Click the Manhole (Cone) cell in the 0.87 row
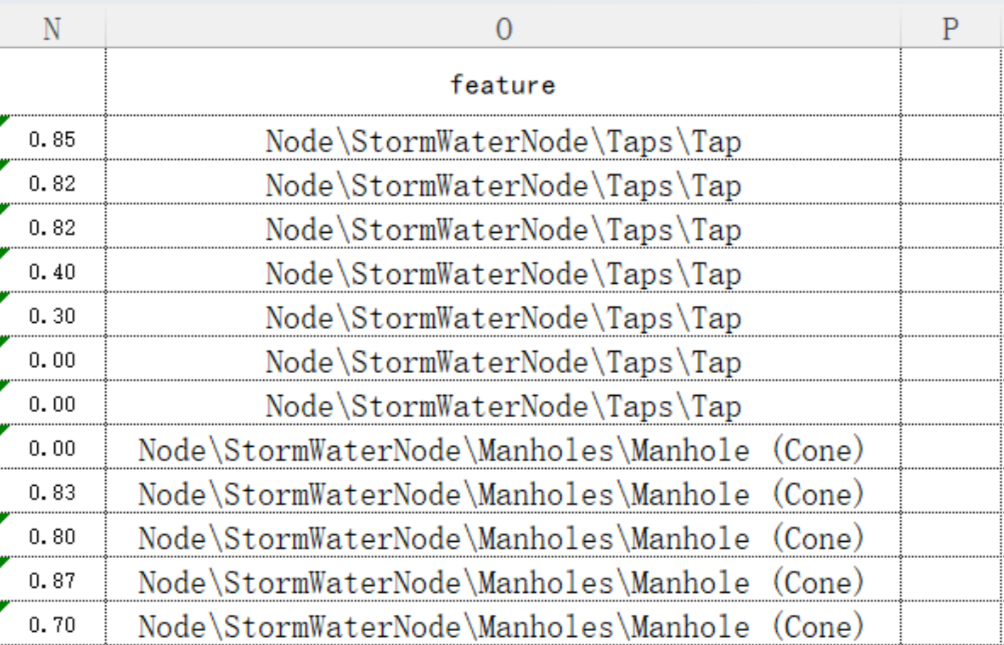The width and height of the screenshot is (1004, 645). tap(503, 582)
